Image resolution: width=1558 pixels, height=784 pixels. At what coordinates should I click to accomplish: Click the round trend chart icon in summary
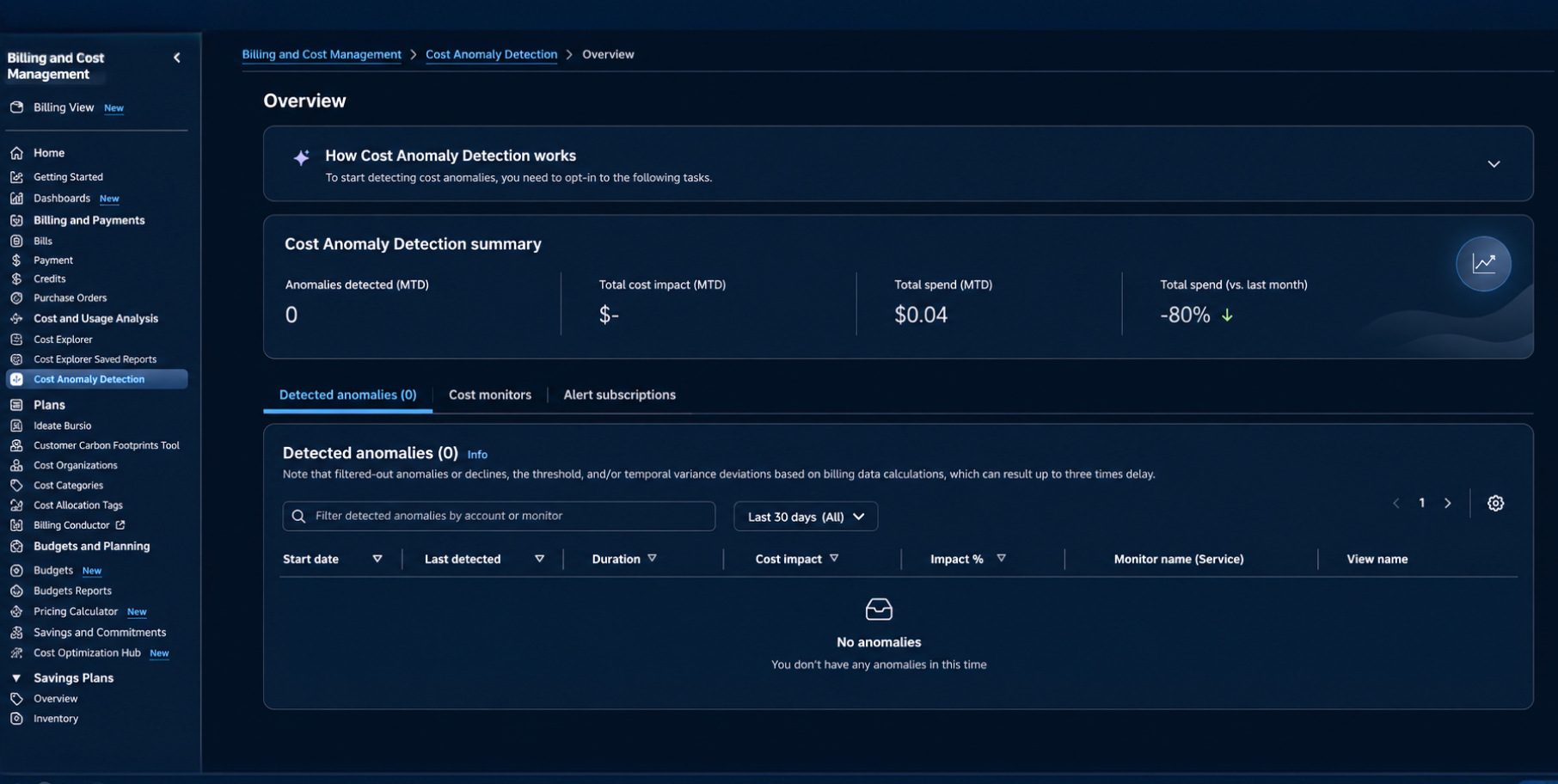coord(1483,264)
